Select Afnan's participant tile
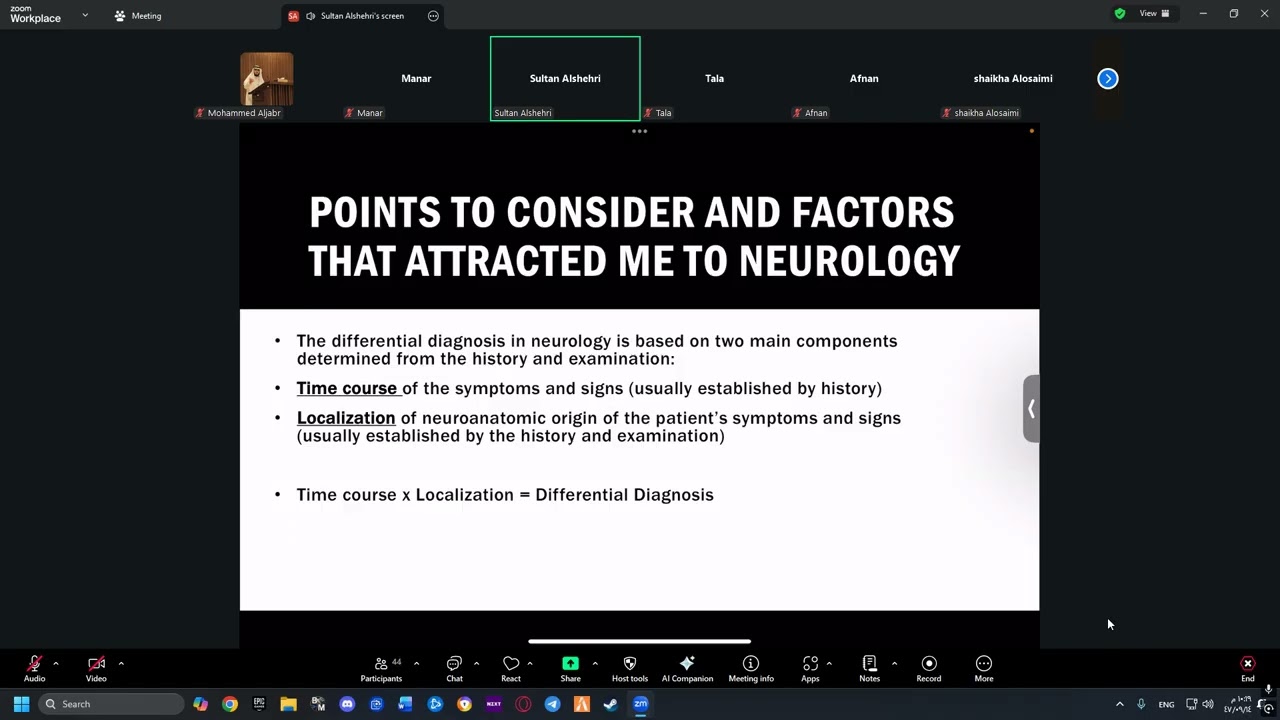The width and height of the screenshot is (1280, 720). tap(864, 78)
